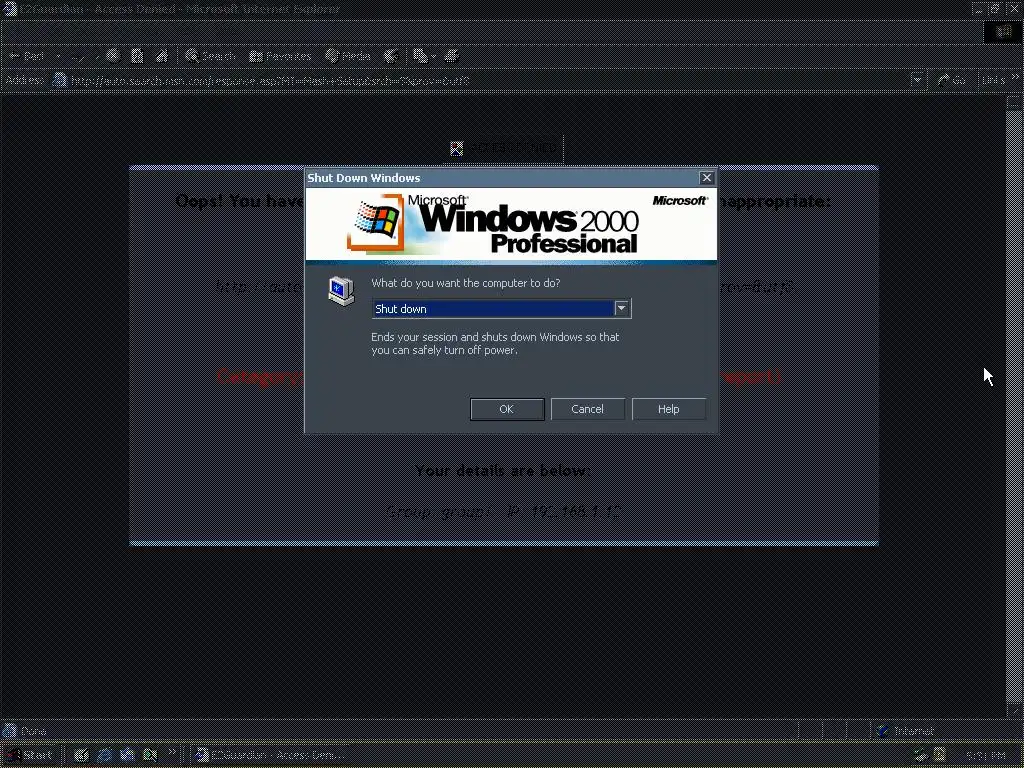Cancel the Shut Down Windows dialog
This screenshot has height=768, width=1024.
[x=587, y=409]
